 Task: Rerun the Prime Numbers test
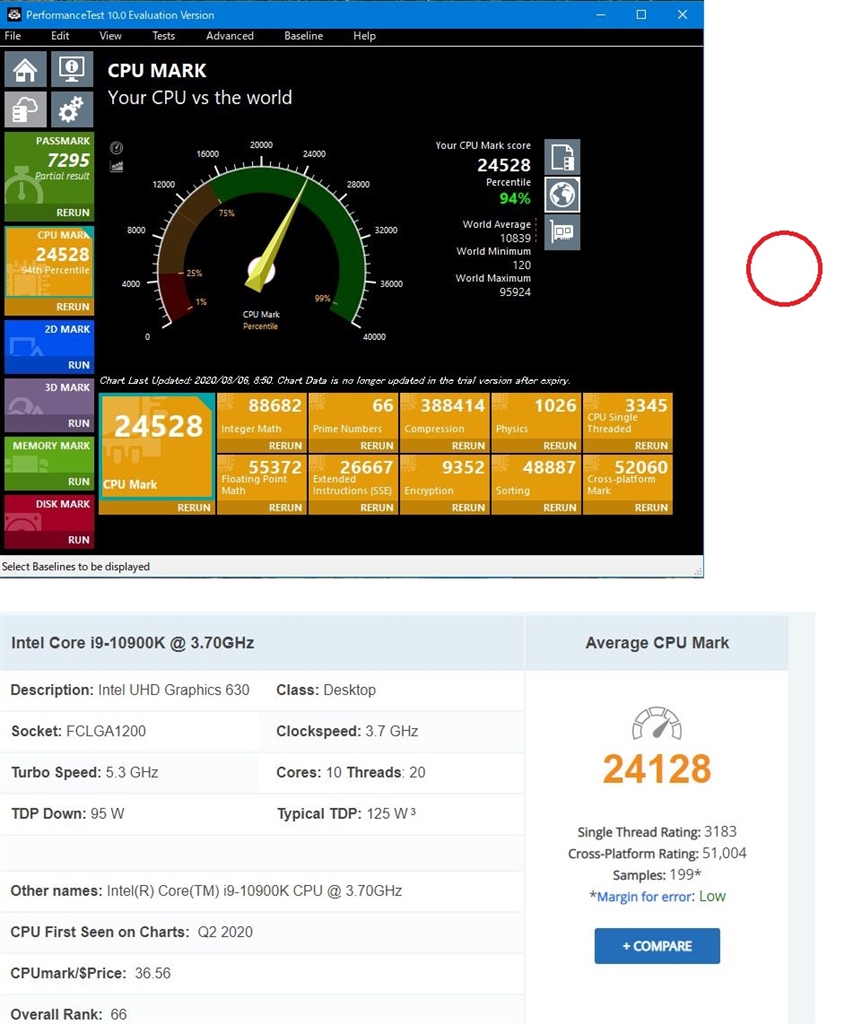[377, 445]
